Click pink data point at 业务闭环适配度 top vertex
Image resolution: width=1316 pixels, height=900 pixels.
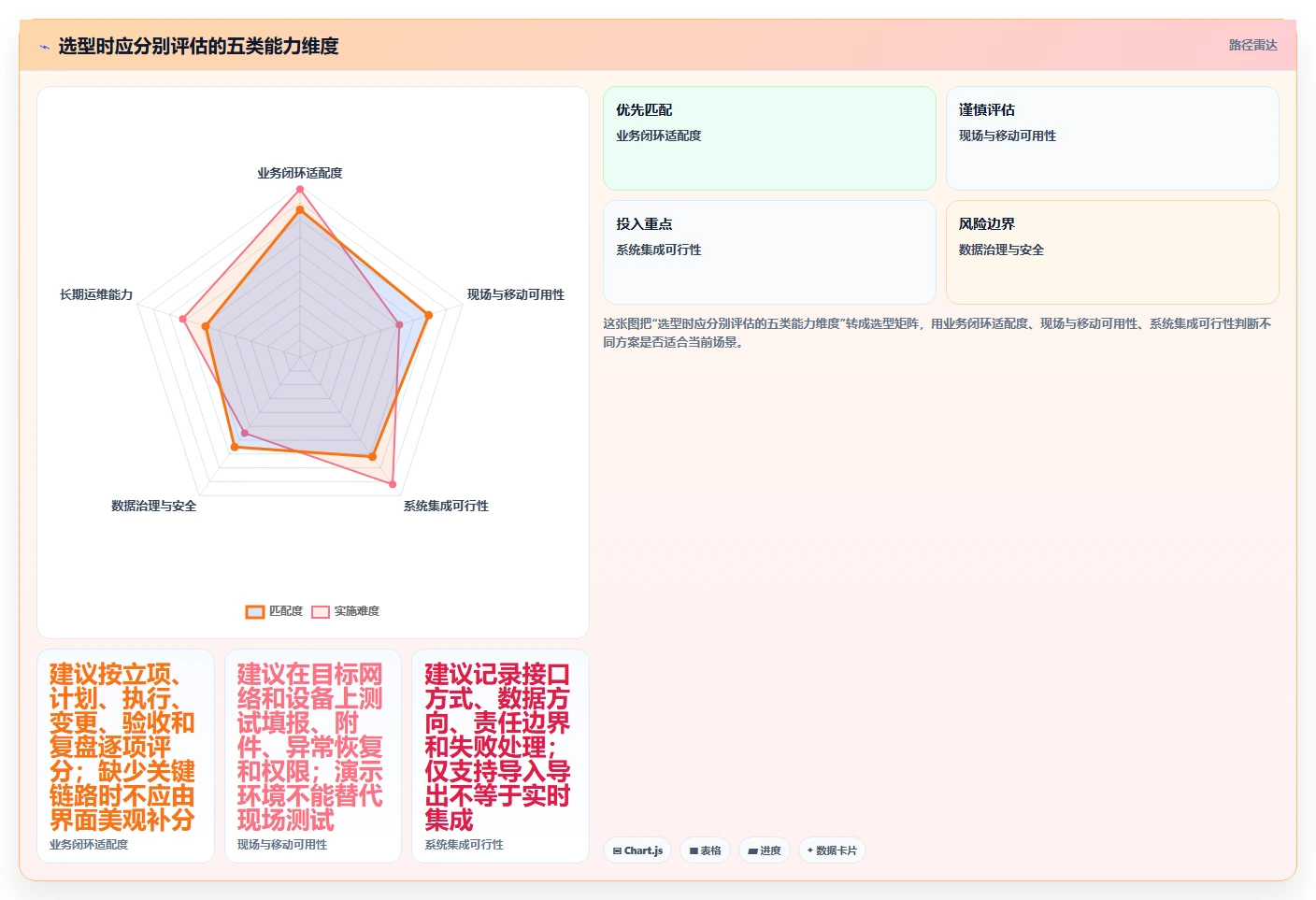[300, 190]
